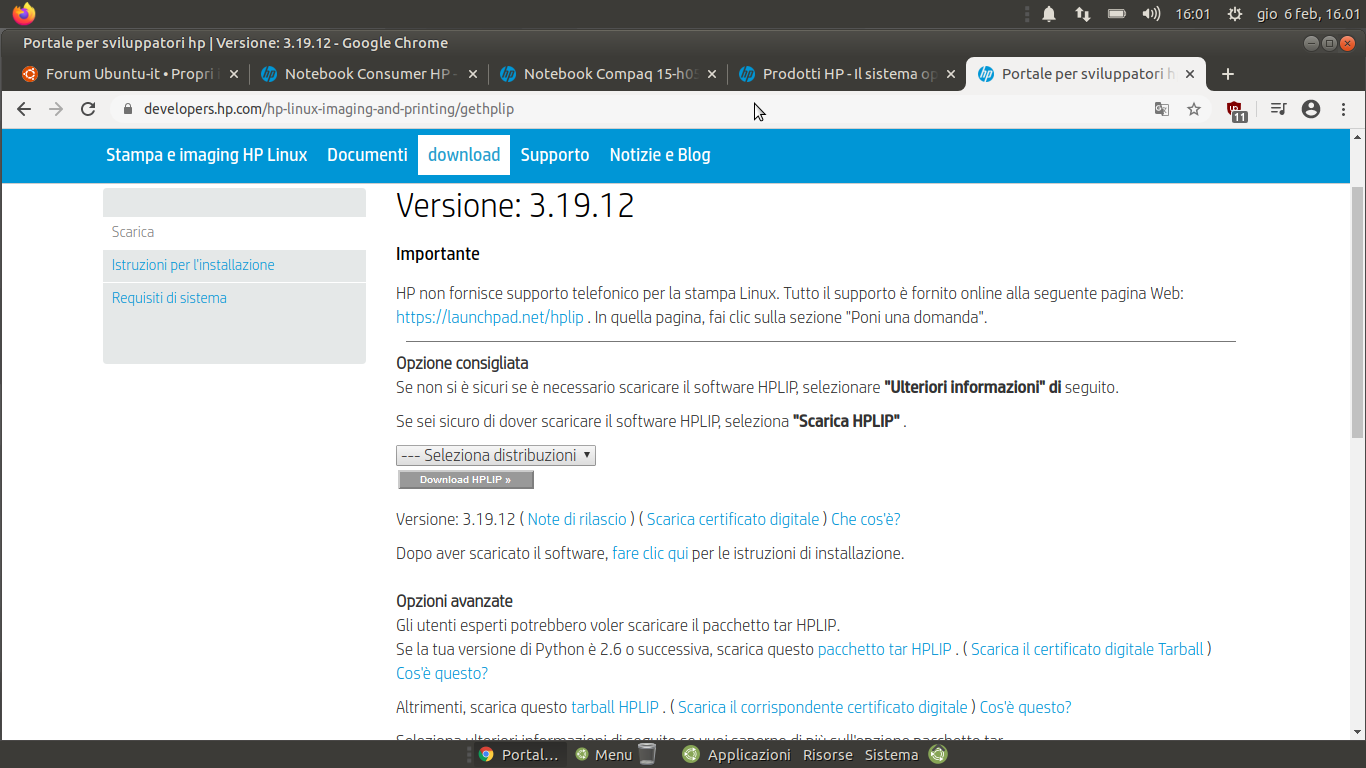Follow the fare clic qui link
The height and width of the screenshot is (768, 1366).
coord(650,553)
